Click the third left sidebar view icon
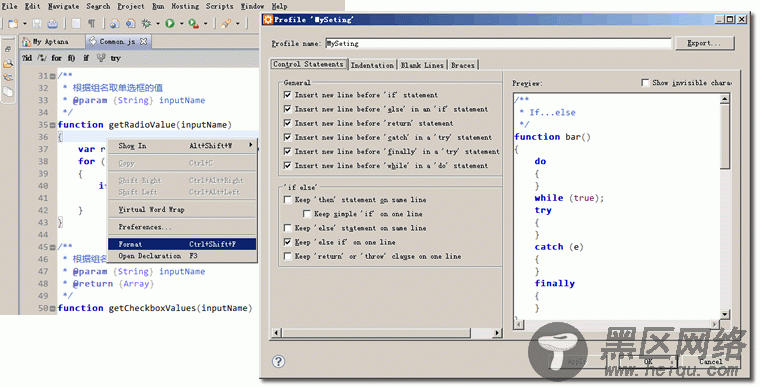The image size is (760, 387). point(8,78)
